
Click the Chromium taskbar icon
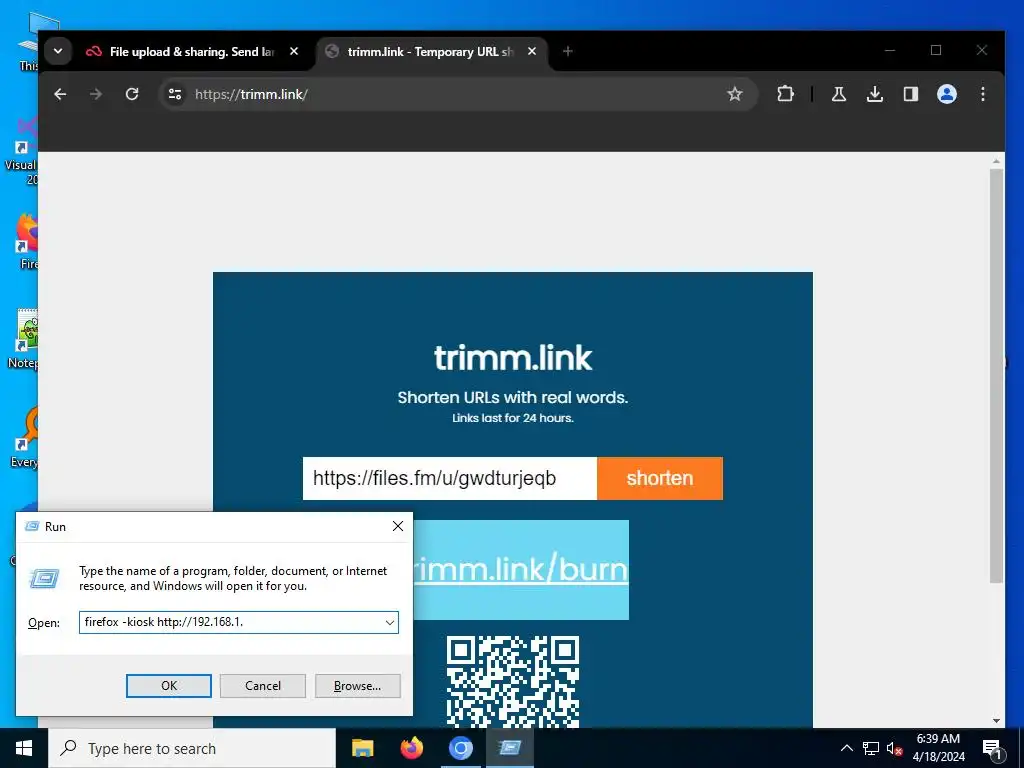click(x=460, y=748)
